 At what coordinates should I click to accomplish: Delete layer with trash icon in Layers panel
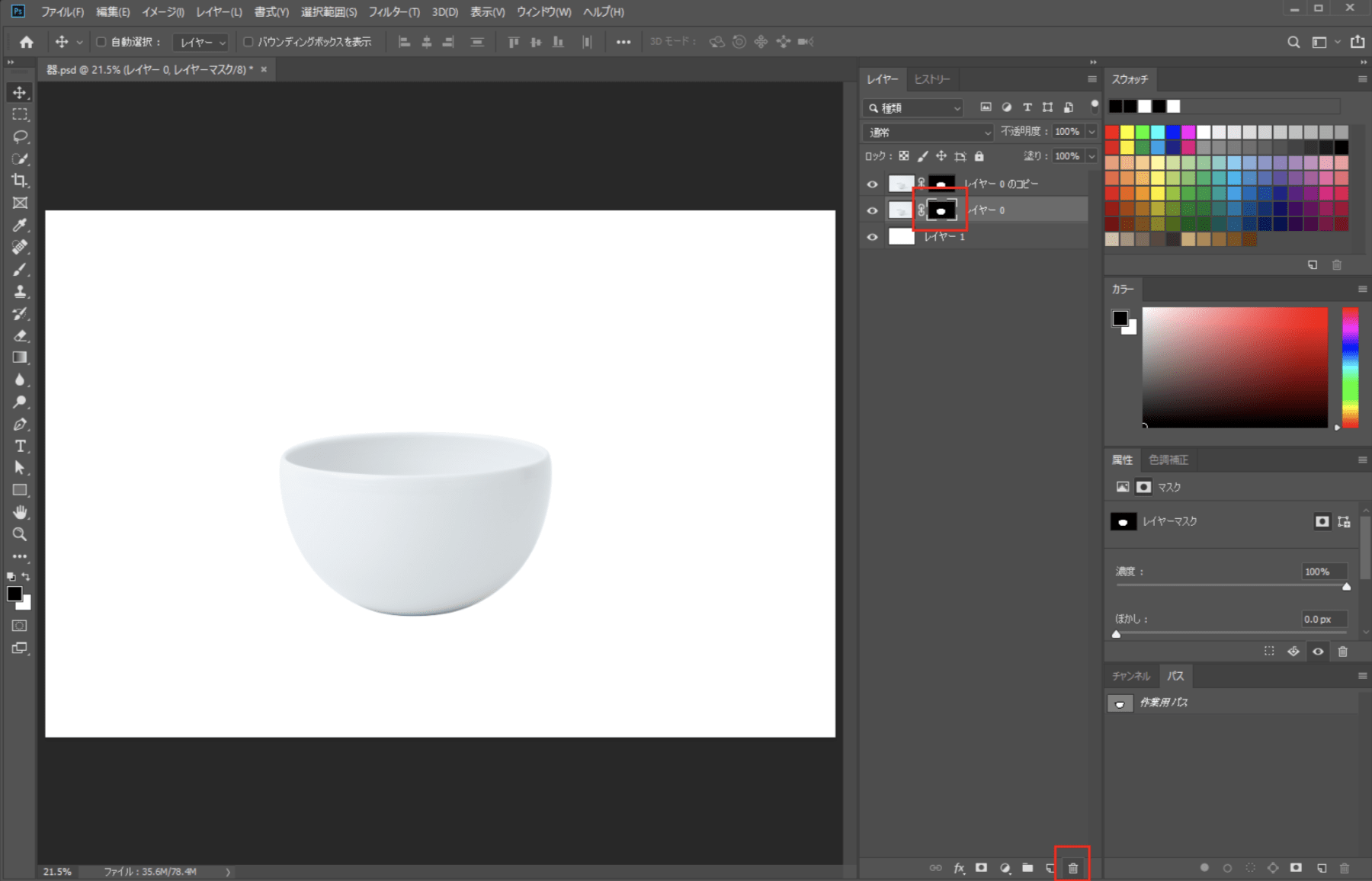(1072, 868)
